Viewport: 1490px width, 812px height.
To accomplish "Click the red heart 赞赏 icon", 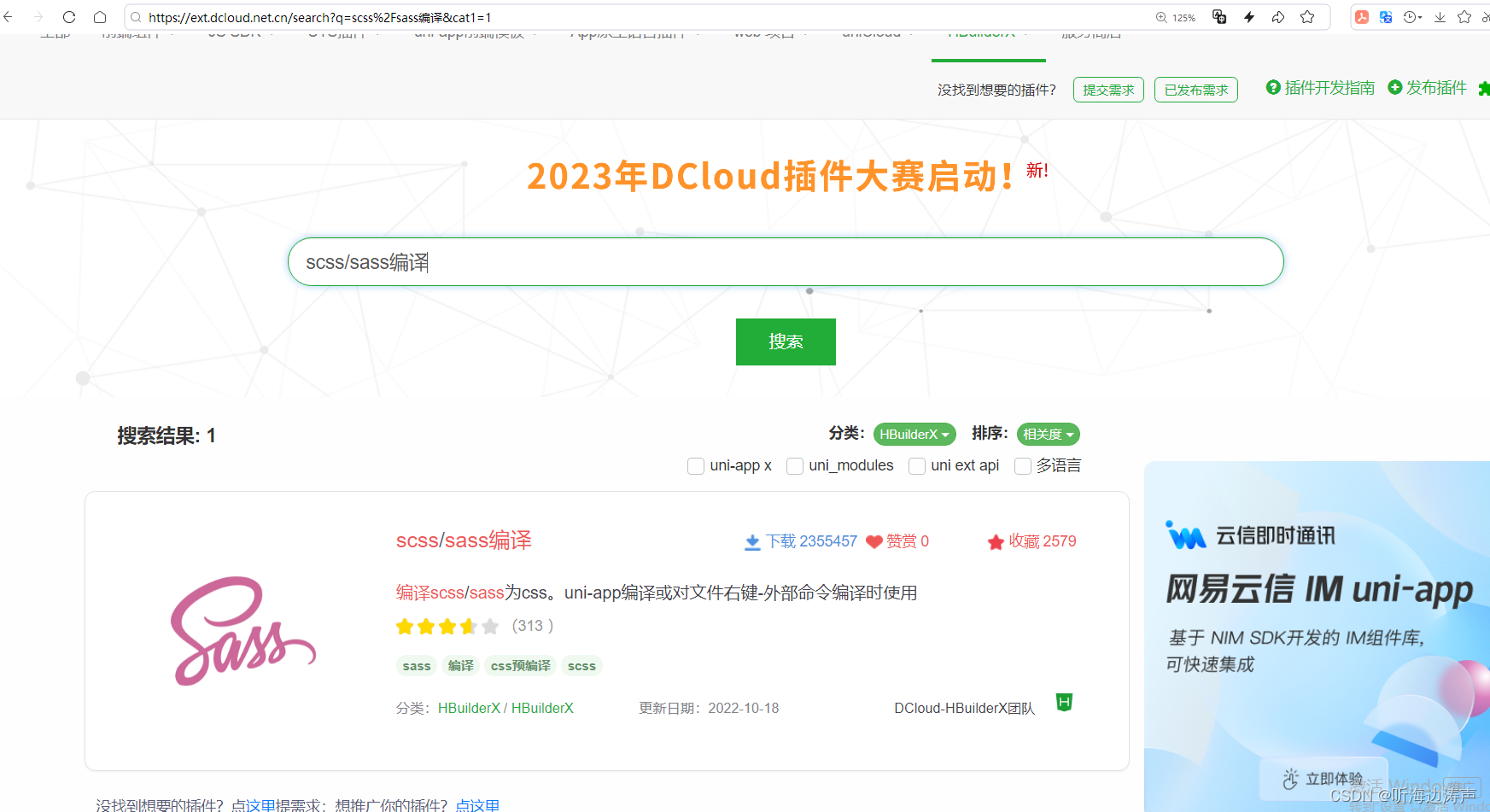I will (x=874, y=541).
